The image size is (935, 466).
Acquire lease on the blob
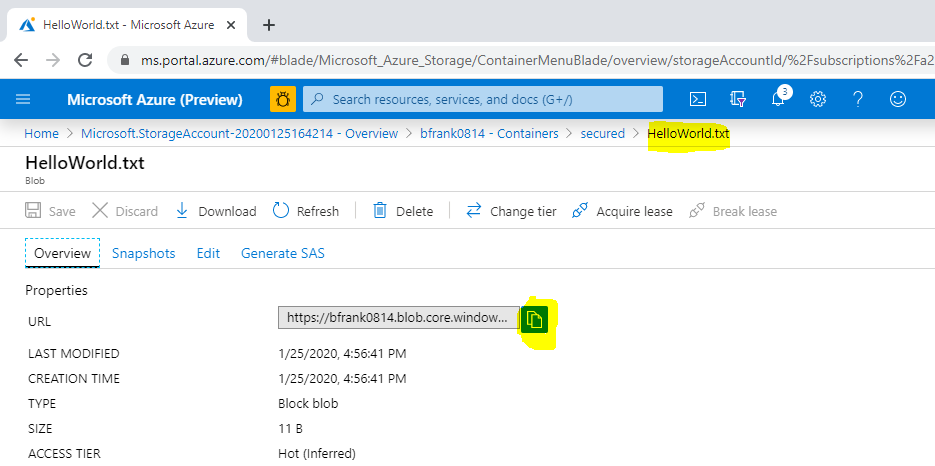click(x=622, y=211)
